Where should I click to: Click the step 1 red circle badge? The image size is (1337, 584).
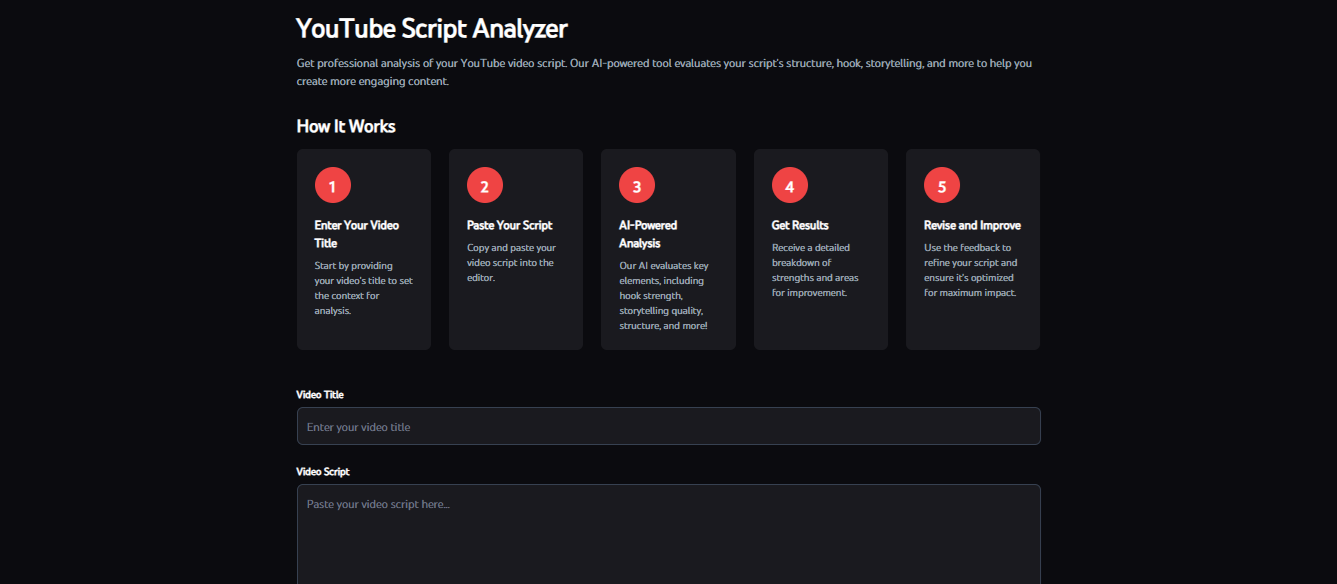click(x=332, y=185)
